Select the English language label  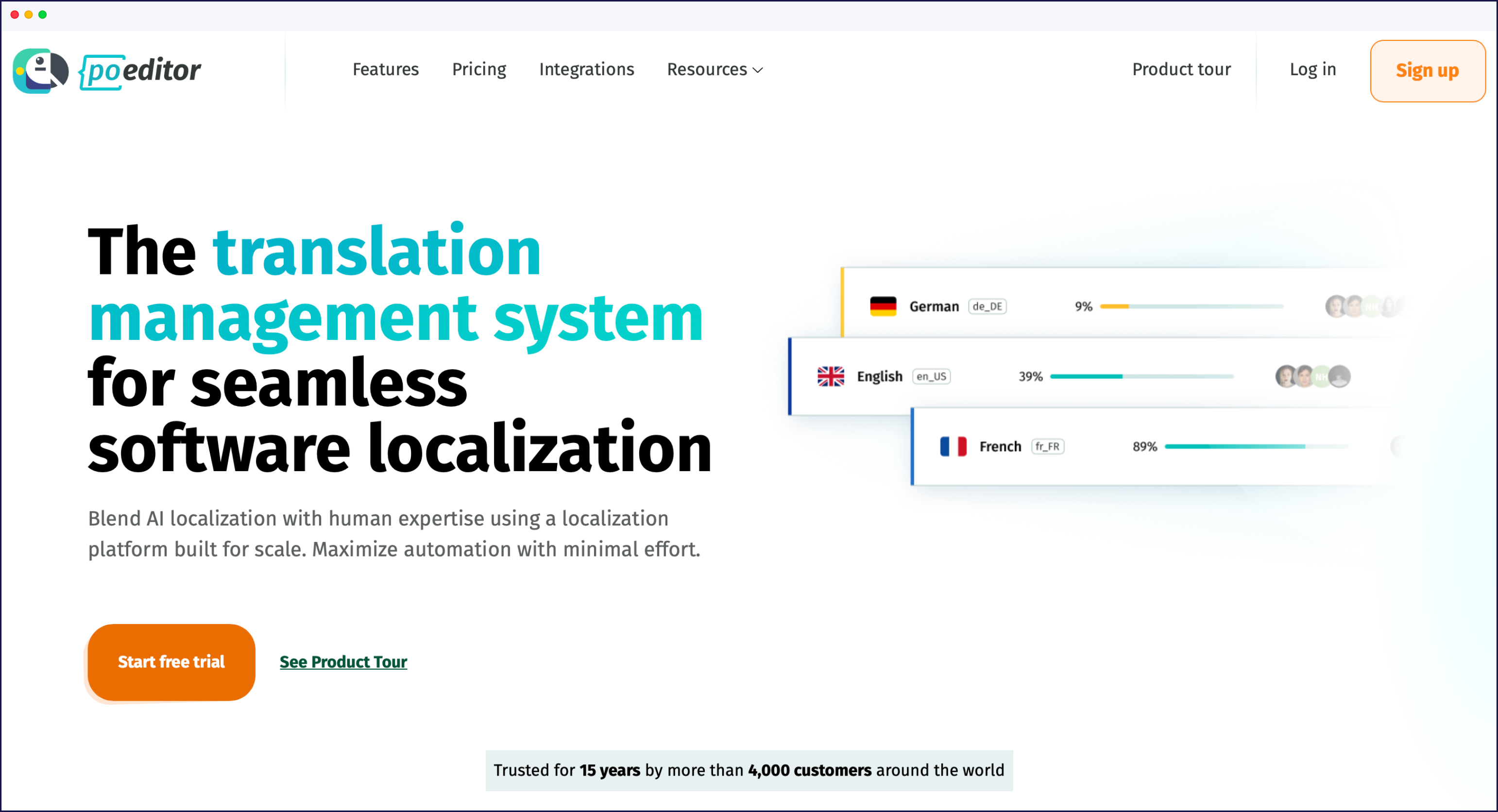[x=879, y=377]
